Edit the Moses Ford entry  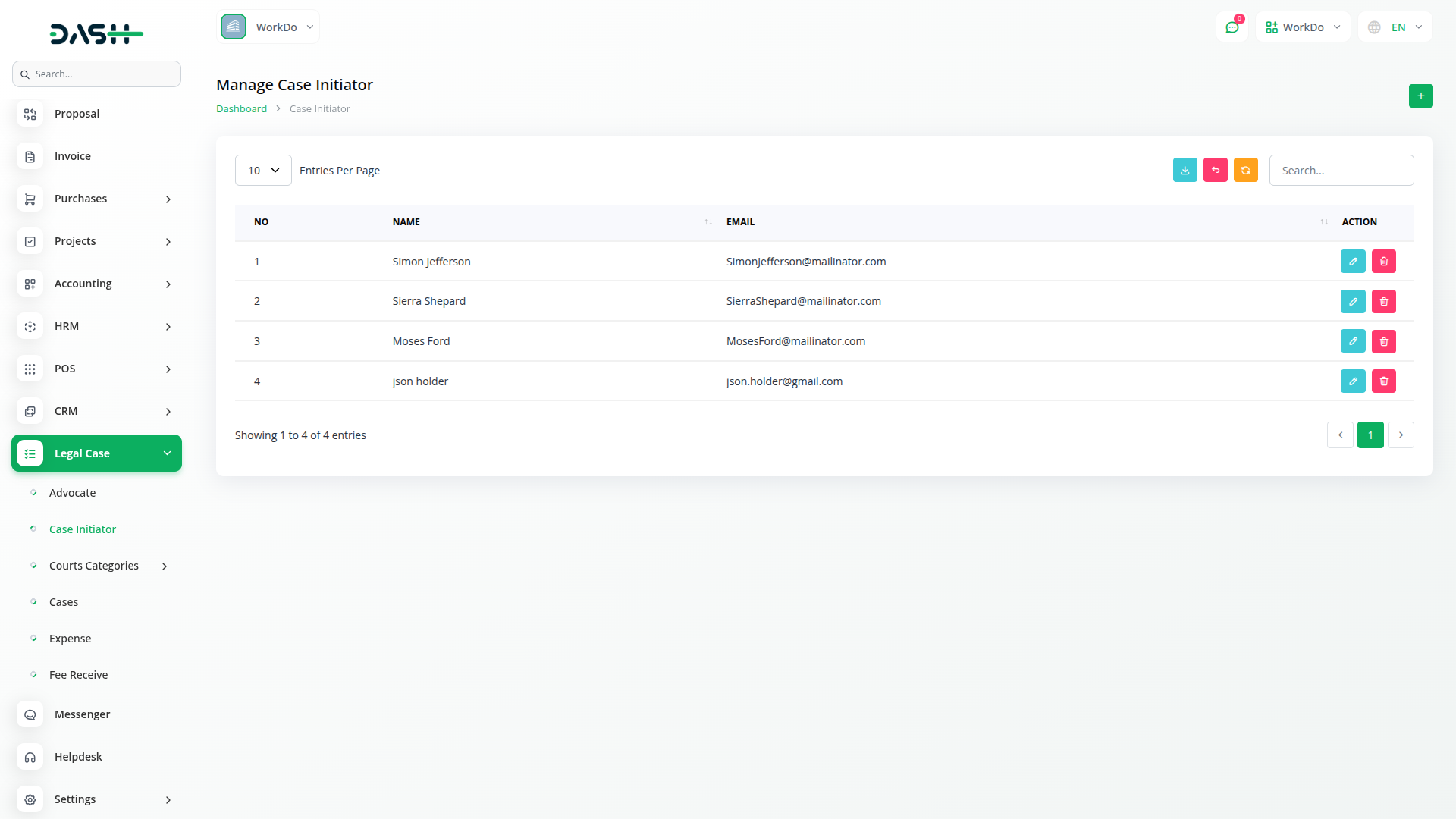[1353, 341]
